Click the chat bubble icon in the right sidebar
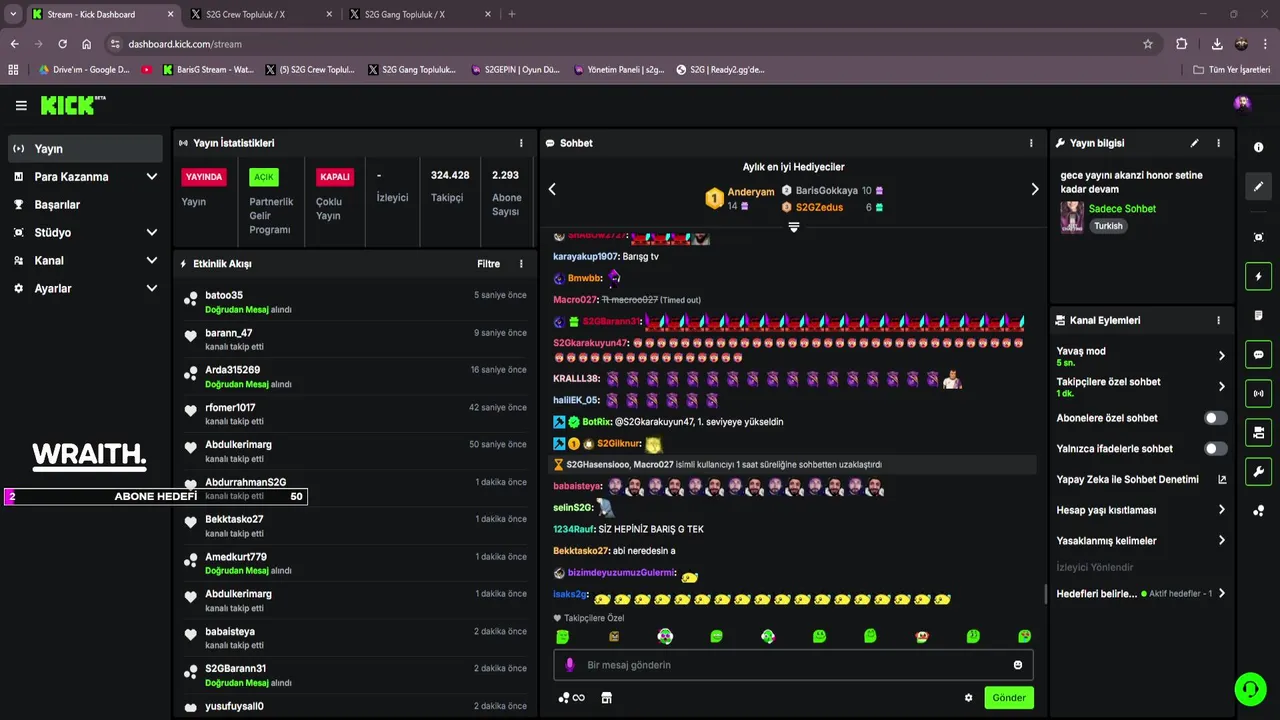 (1258, 354)
